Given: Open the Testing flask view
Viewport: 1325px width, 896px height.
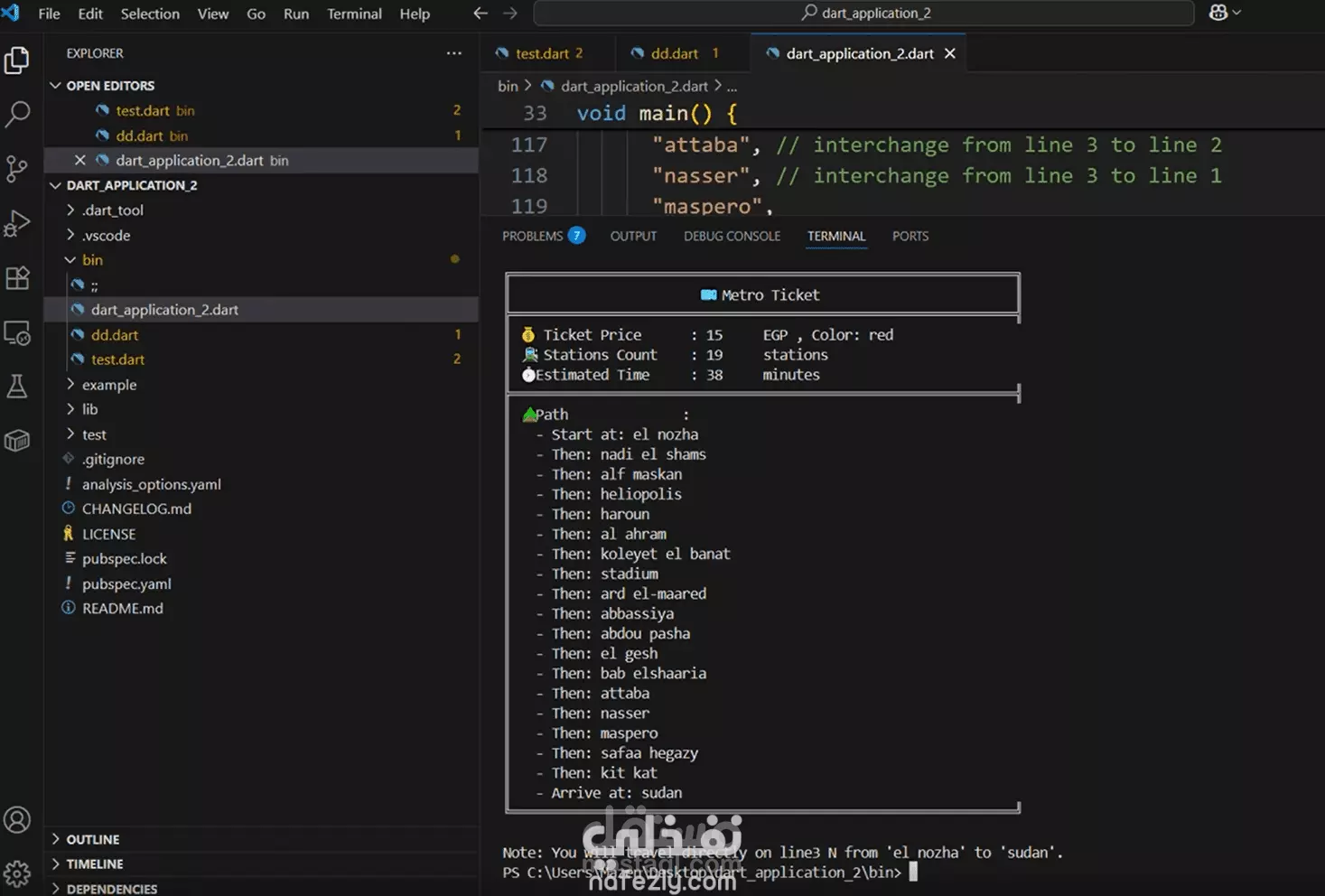Looking at the screenshot, I should 17,387.
